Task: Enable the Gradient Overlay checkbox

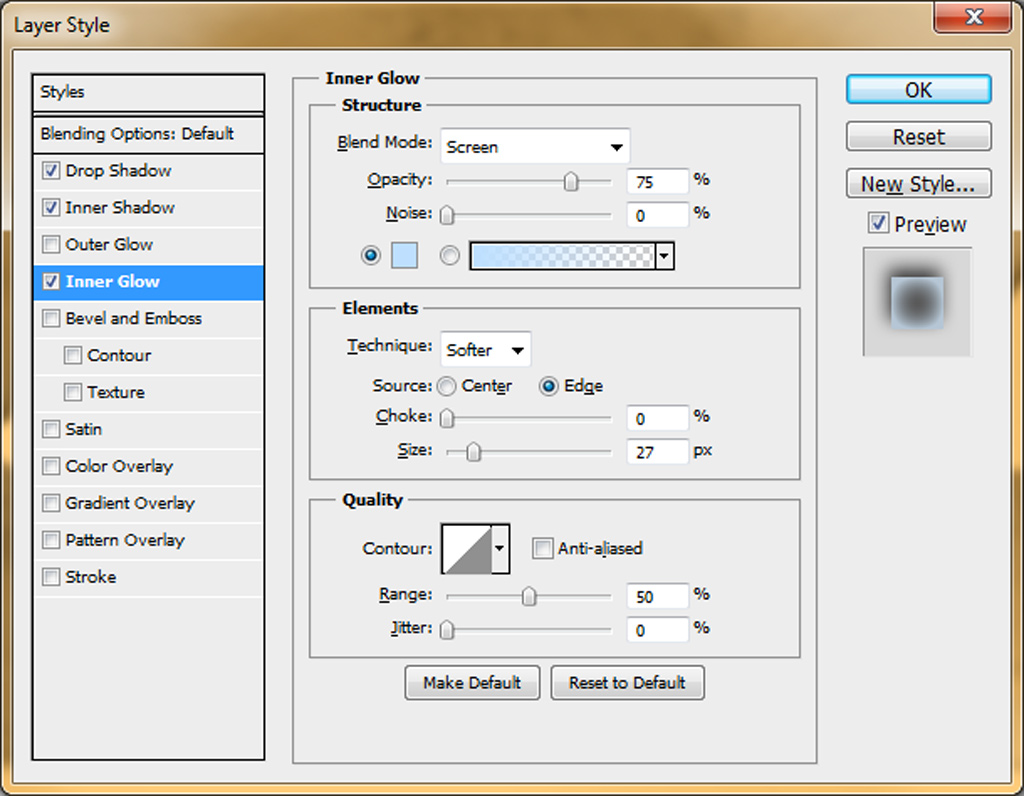Action: pos(51,503)
